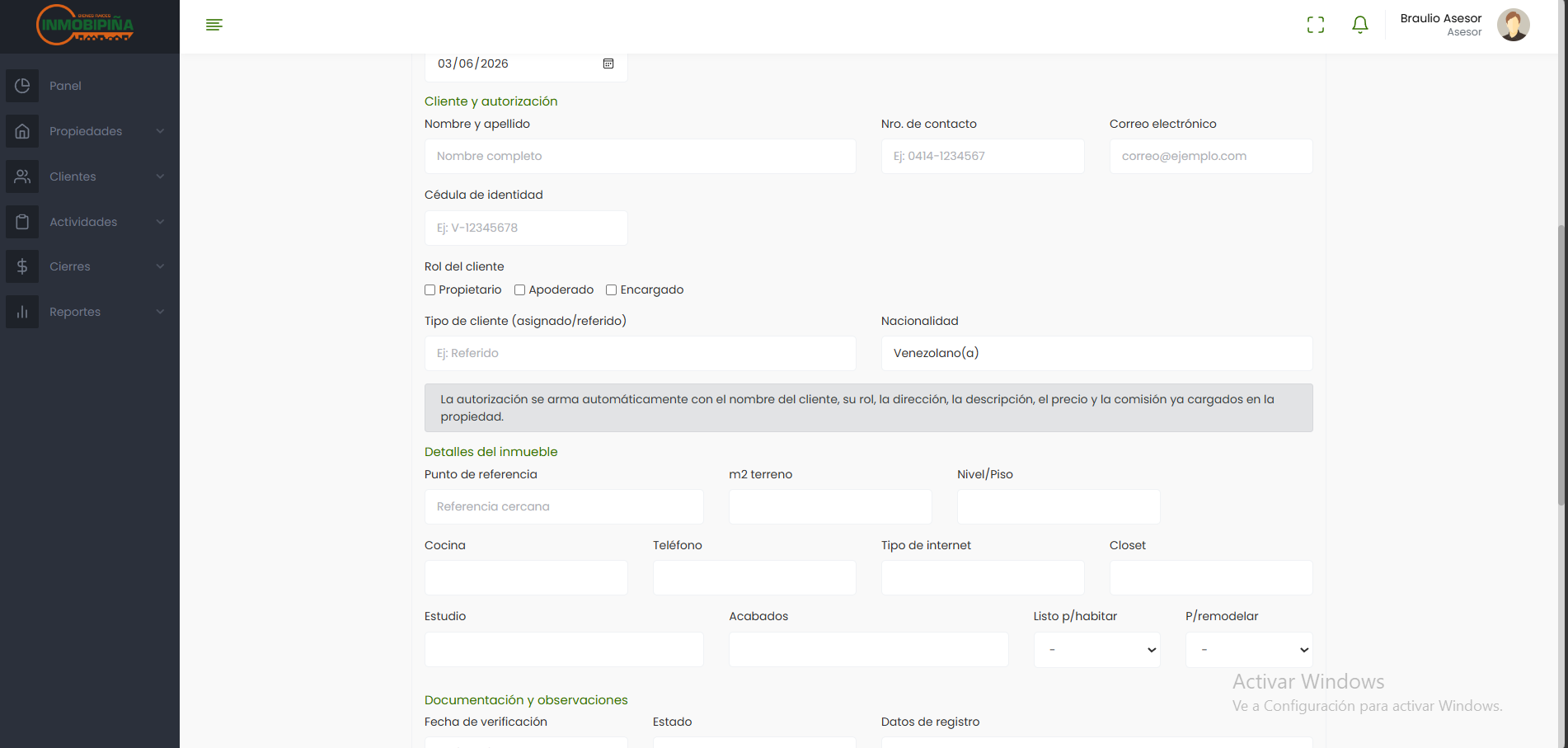The image size is (1568, 748).
Task: Expand the Actividades submenu chevron
Action: (161, 222)
